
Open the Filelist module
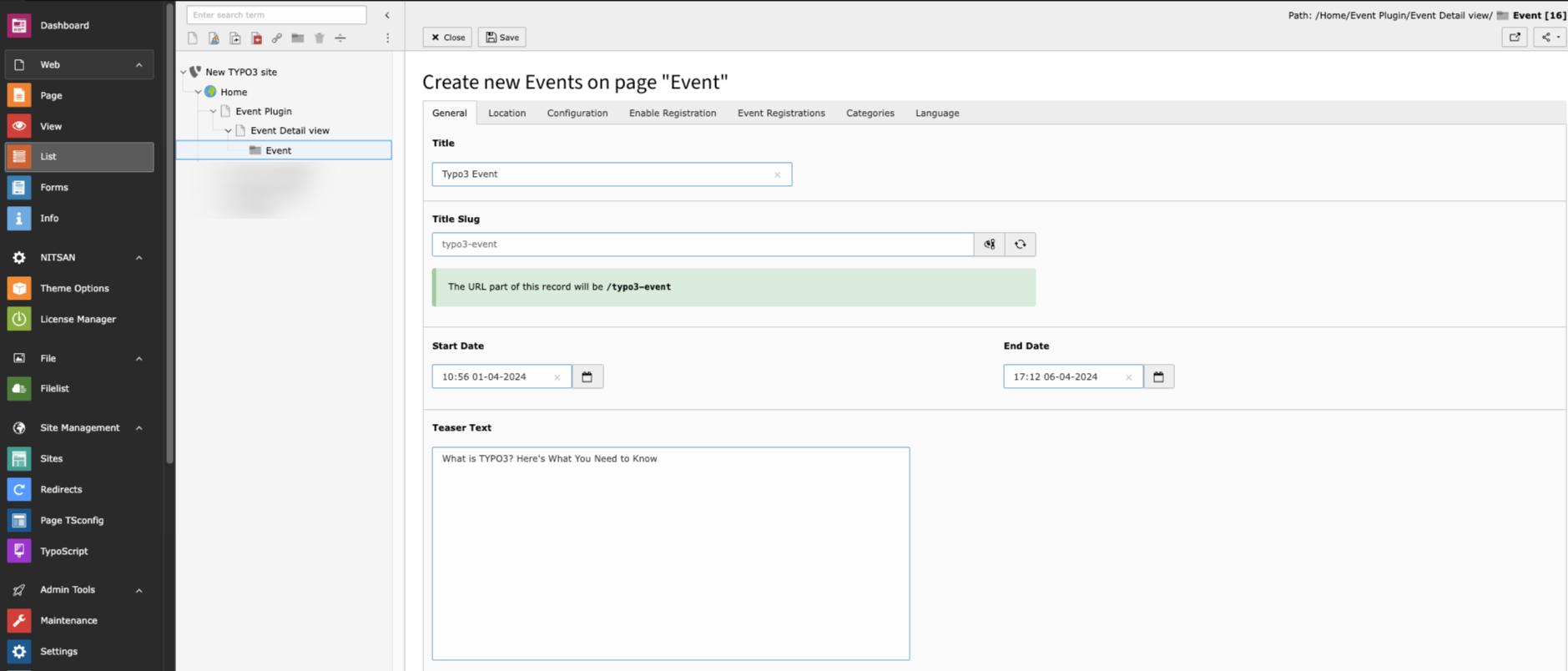click(79, 389)
